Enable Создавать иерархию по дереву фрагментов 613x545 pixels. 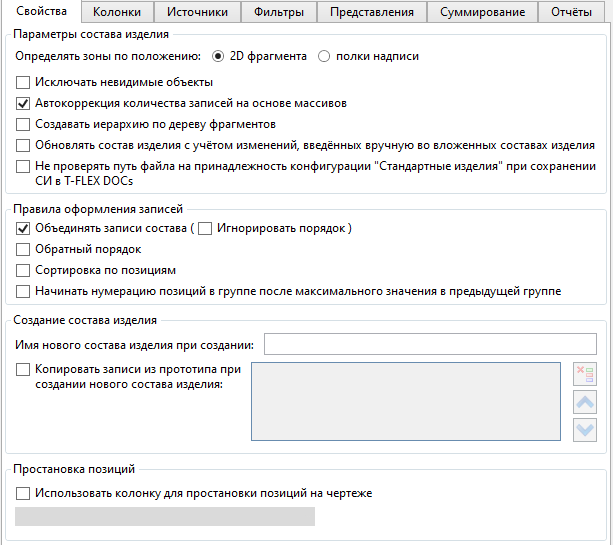[x=23, y=124]
